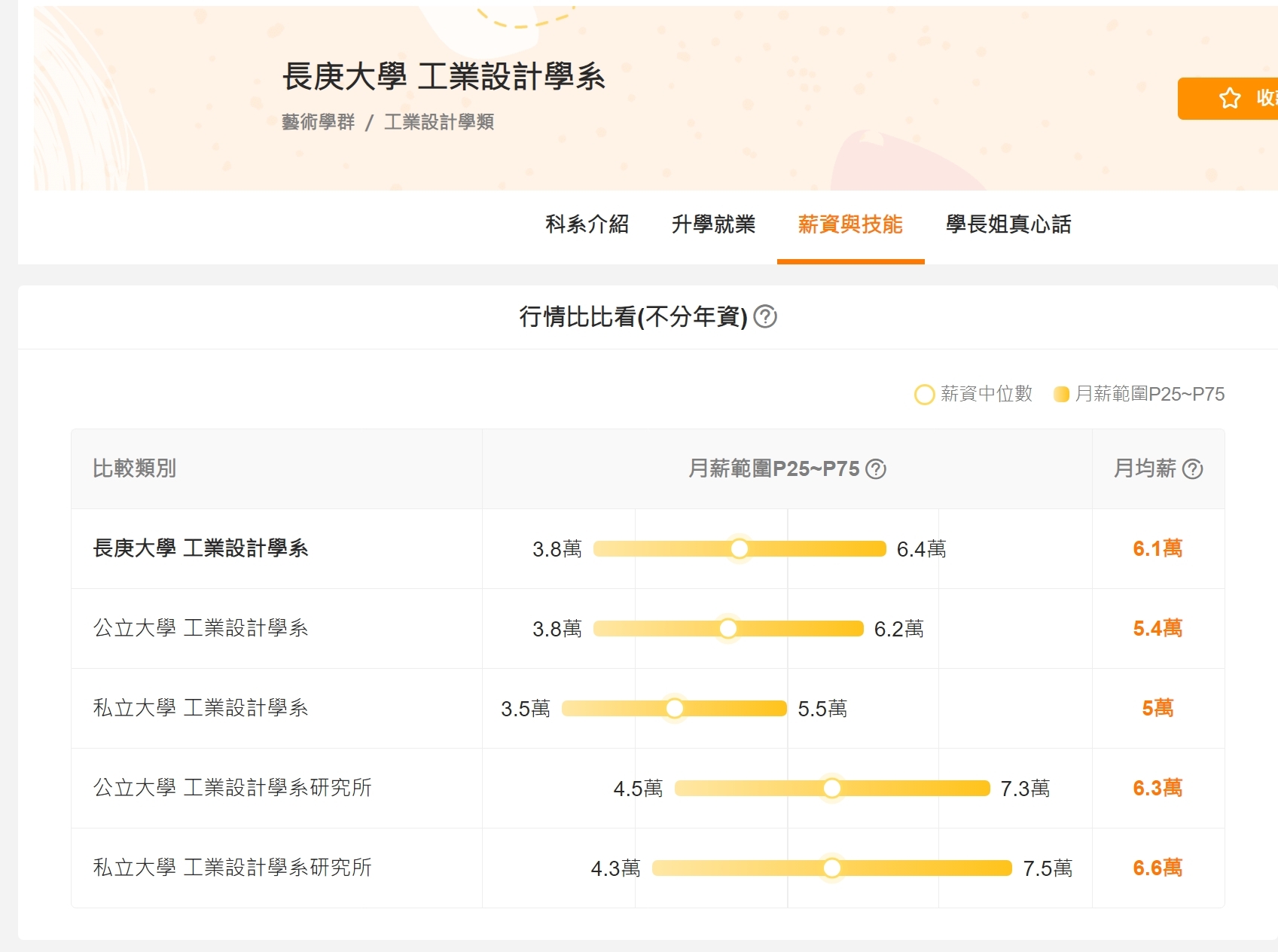Viewport: 1278px width, 952px height.
Task: Click median marker on 私立大學 工業設計學系 salary bar
Action: tap(675, 709)
